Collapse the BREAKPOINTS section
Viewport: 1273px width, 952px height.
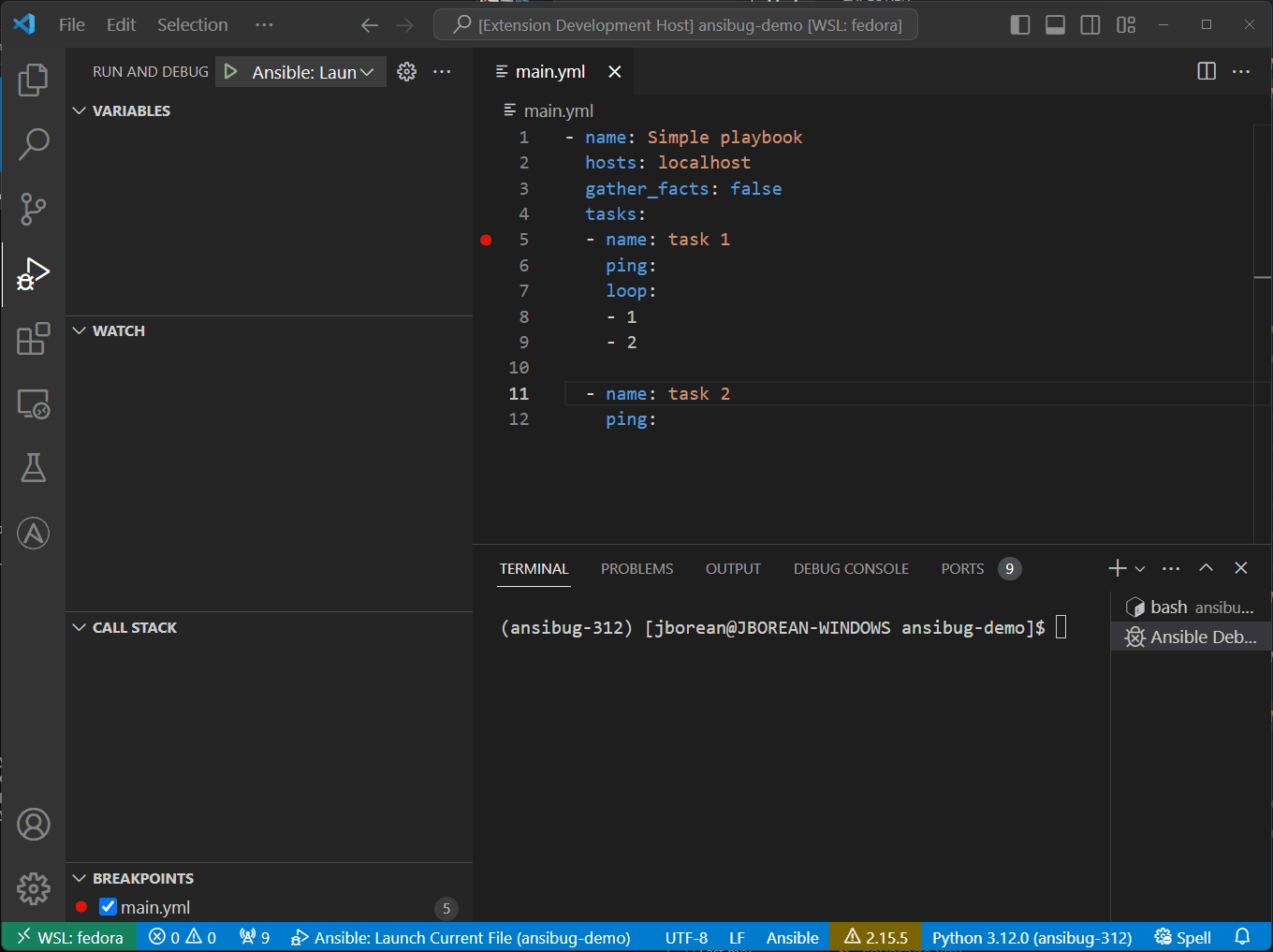click(79, 878)
